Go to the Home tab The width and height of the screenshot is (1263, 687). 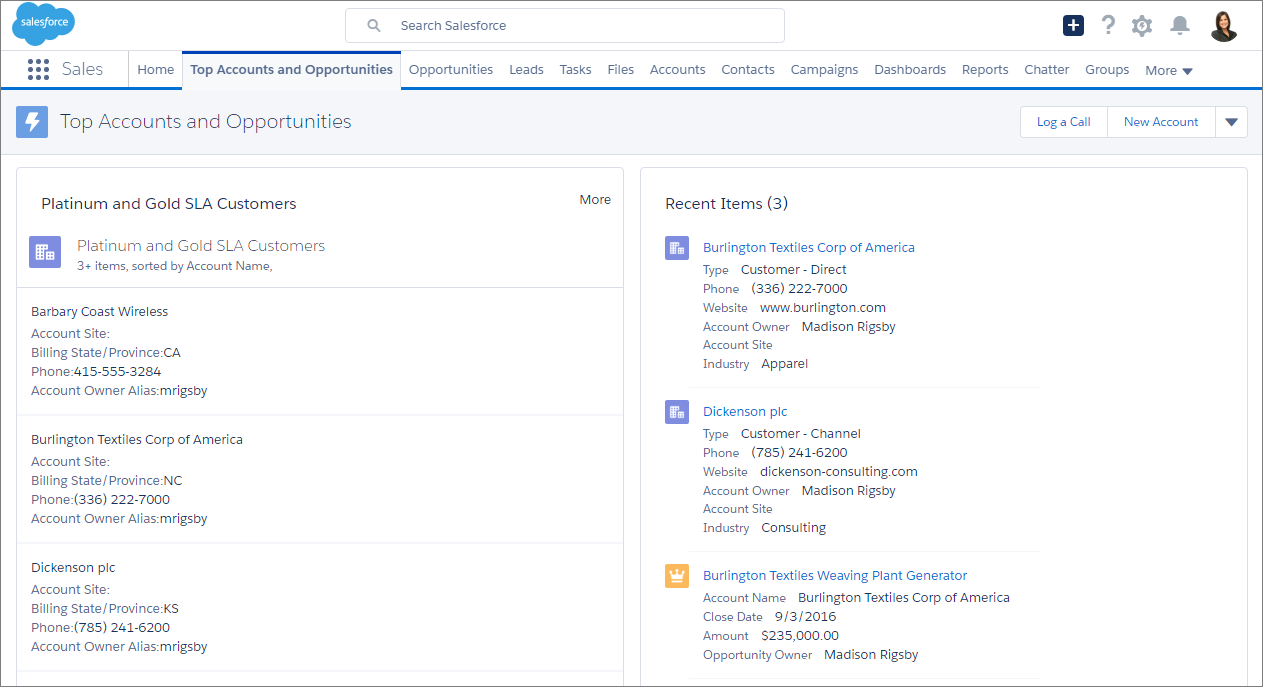155,70
